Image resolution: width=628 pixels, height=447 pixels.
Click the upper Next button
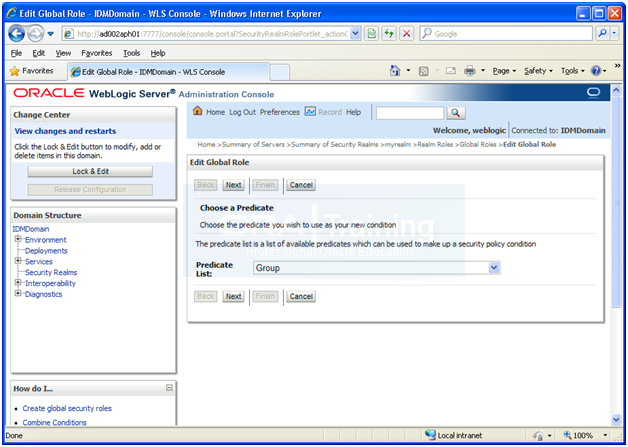(233, 185)
